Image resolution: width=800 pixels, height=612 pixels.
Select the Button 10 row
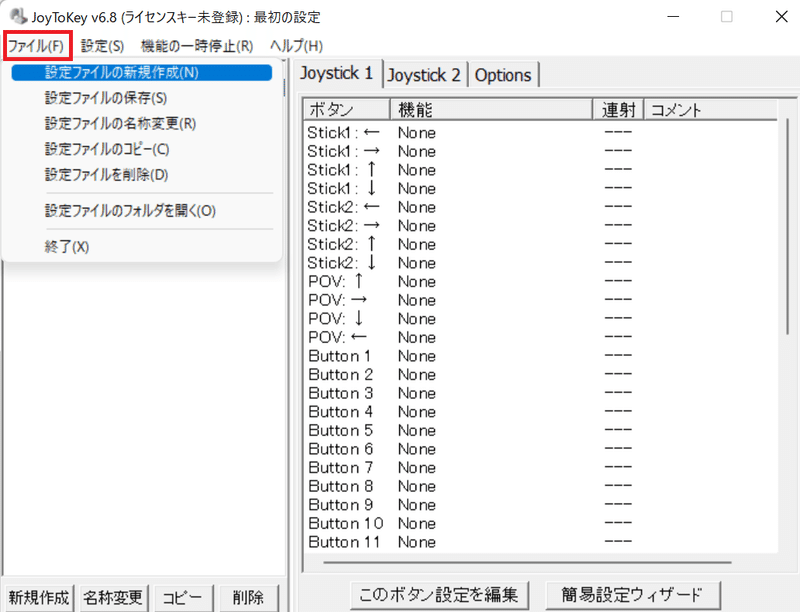541,524
